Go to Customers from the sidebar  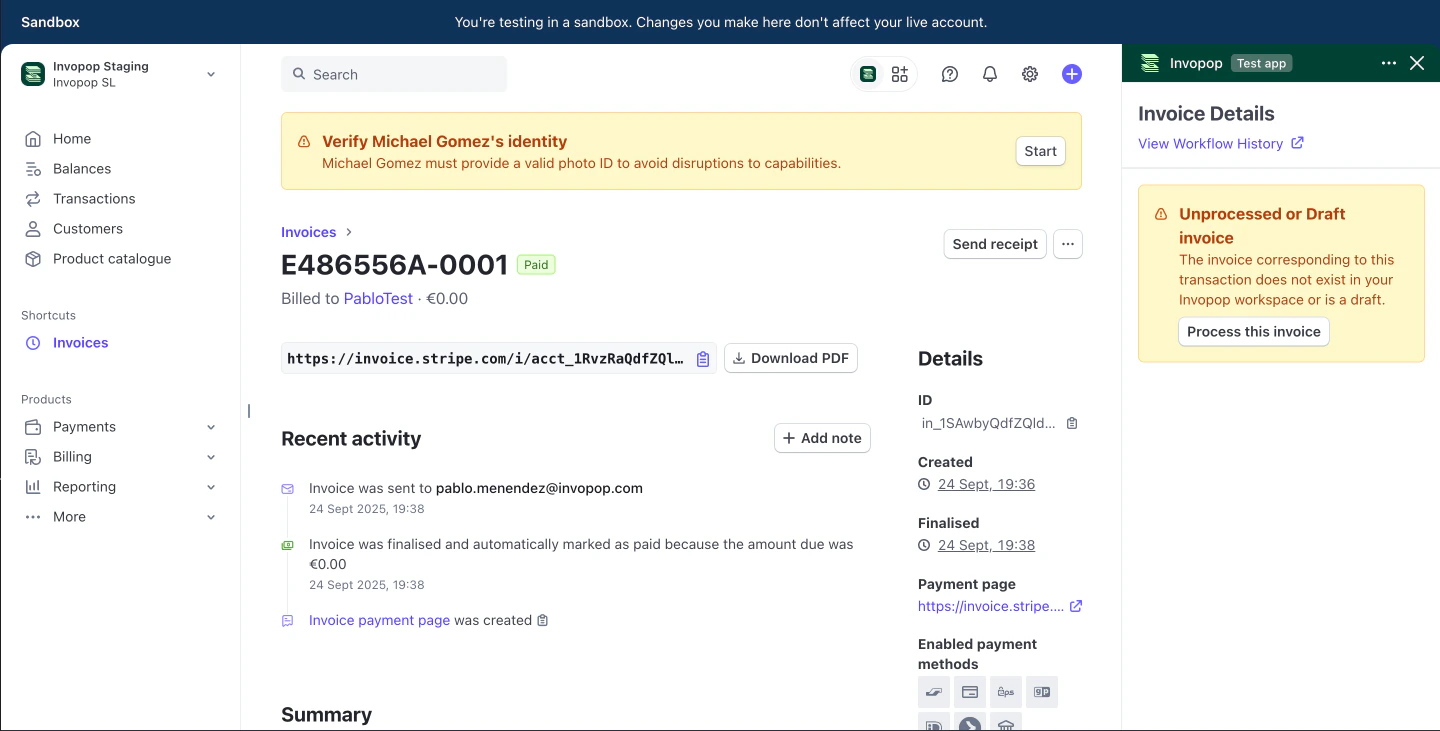pyautogui.click(x=88, y=228)
